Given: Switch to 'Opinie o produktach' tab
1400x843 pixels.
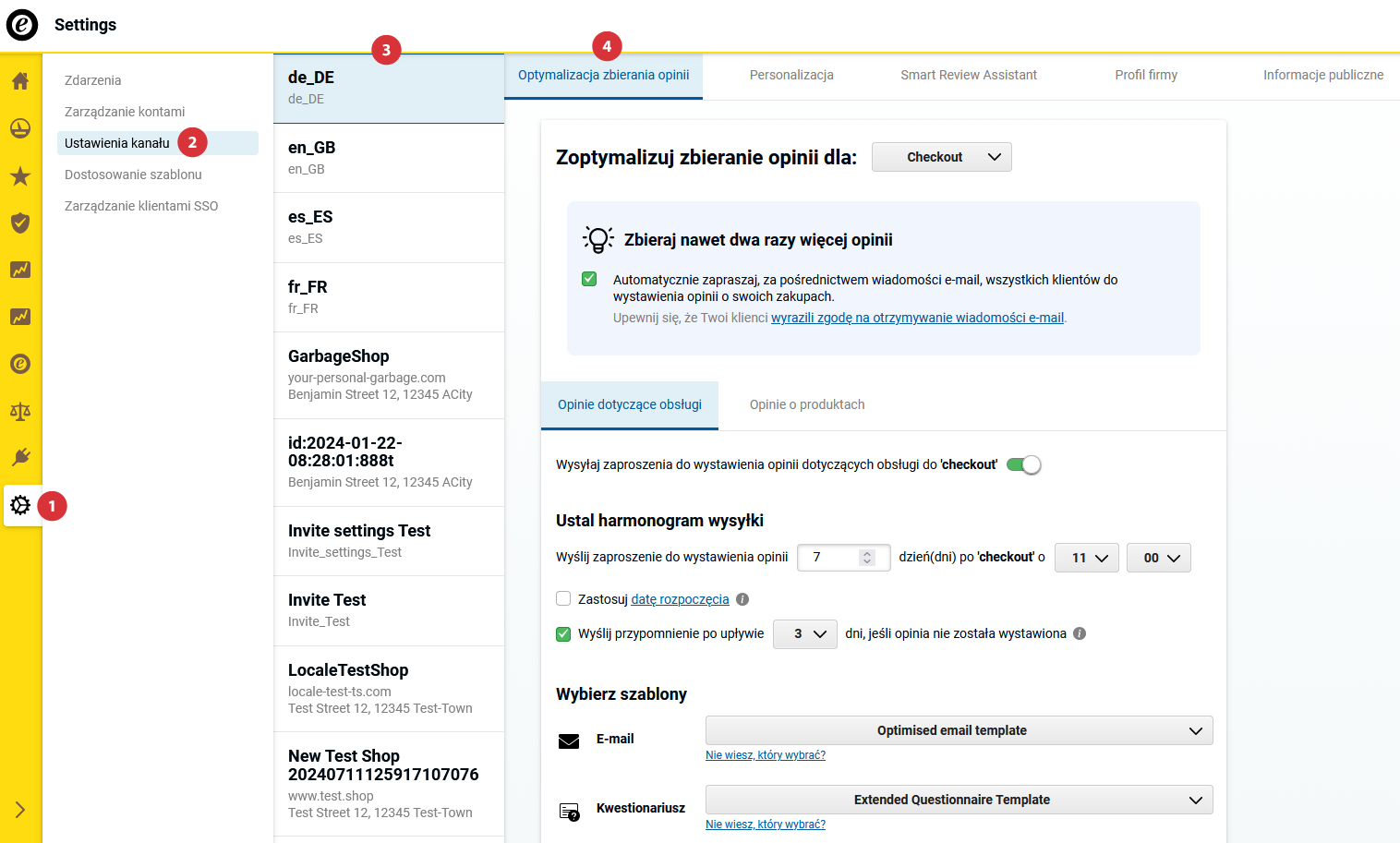Looking at the screenshot, I should click(807, 404).
